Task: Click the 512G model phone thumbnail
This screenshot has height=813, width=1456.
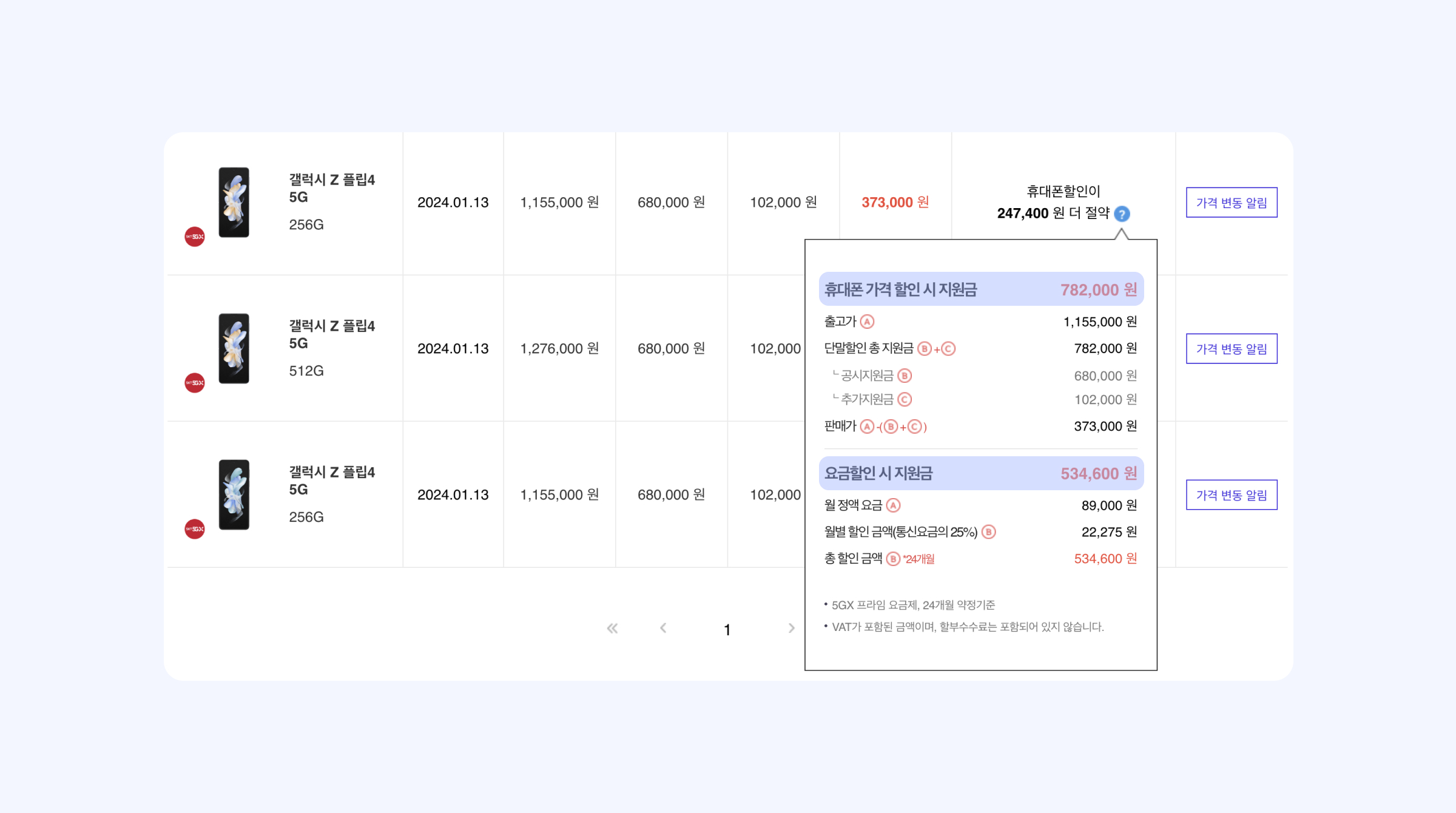Action: tap(234, 349)
